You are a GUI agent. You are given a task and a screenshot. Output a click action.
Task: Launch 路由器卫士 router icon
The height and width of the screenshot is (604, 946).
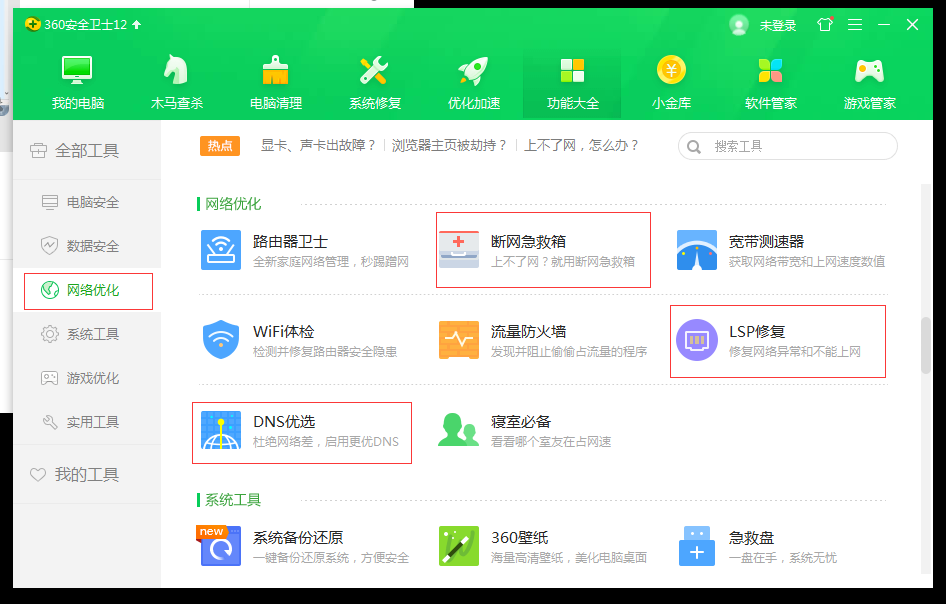pos(221,250)
